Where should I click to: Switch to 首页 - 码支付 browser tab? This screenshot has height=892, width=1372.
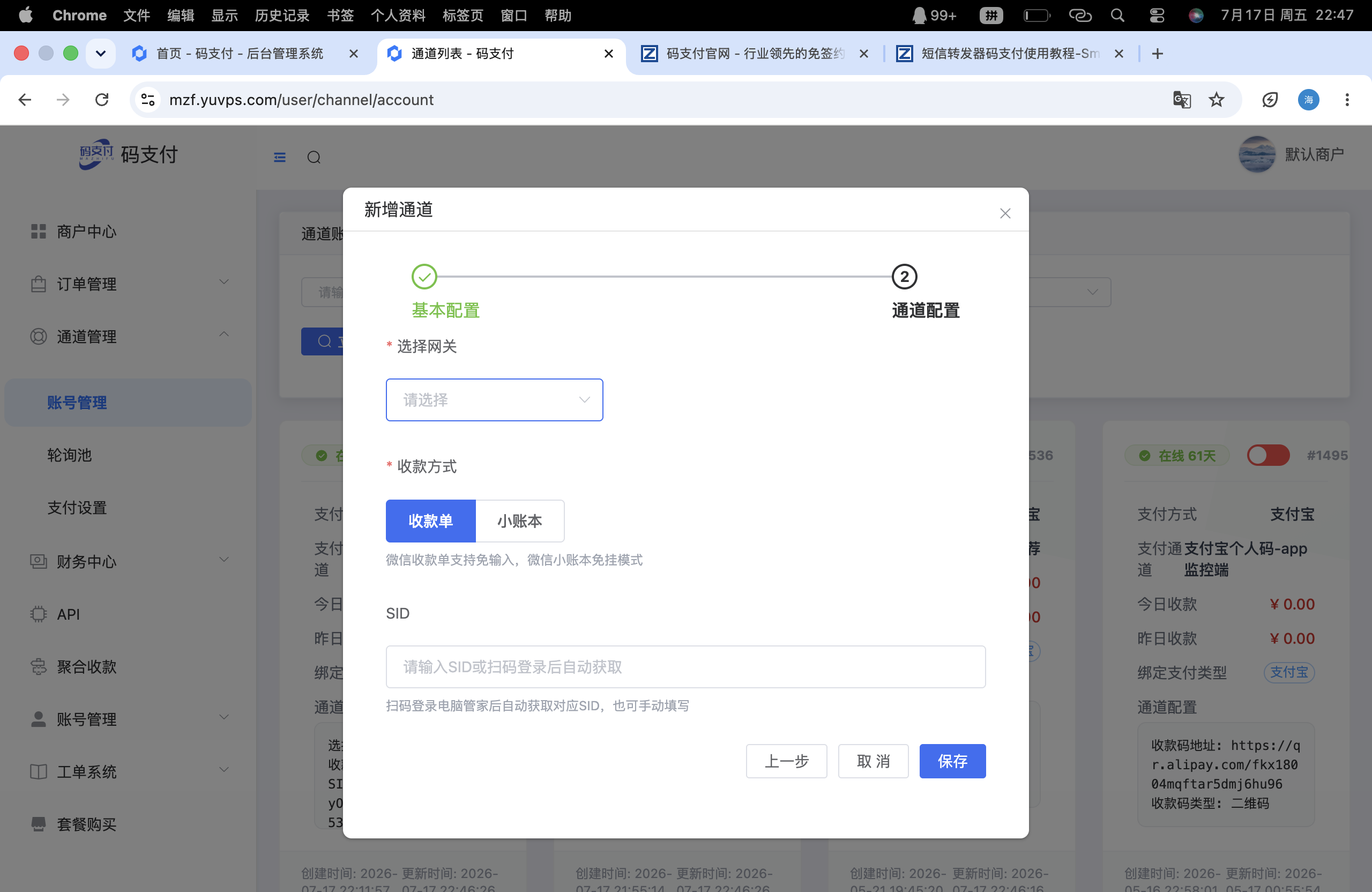[x=238, y=54]
